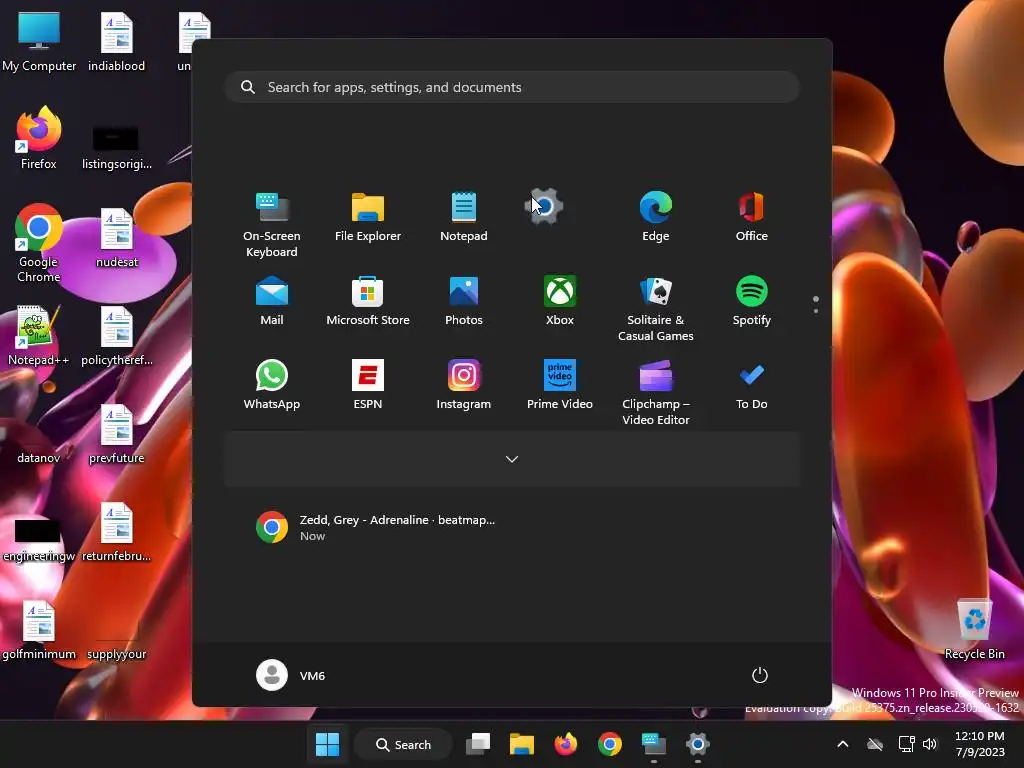Launch Xbox from pinned apps
The image size is (1024, 768).
pyautogui.click(x=560, y=301)
